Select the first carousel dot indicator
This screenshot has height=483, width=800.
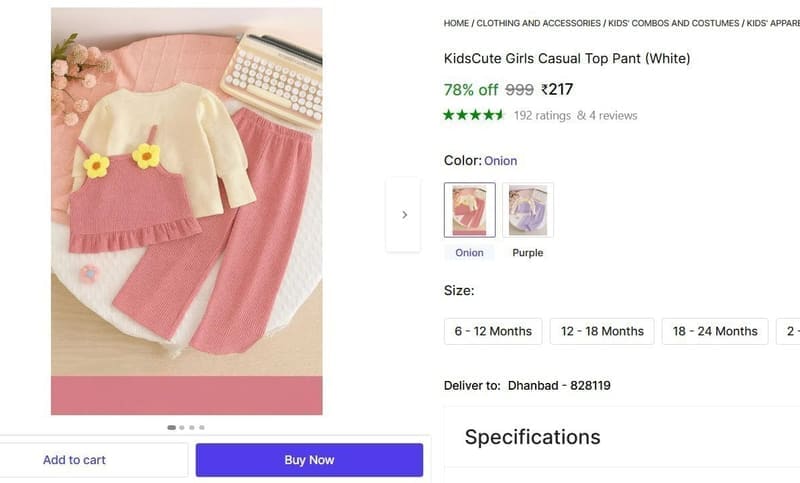click(171, 427)
